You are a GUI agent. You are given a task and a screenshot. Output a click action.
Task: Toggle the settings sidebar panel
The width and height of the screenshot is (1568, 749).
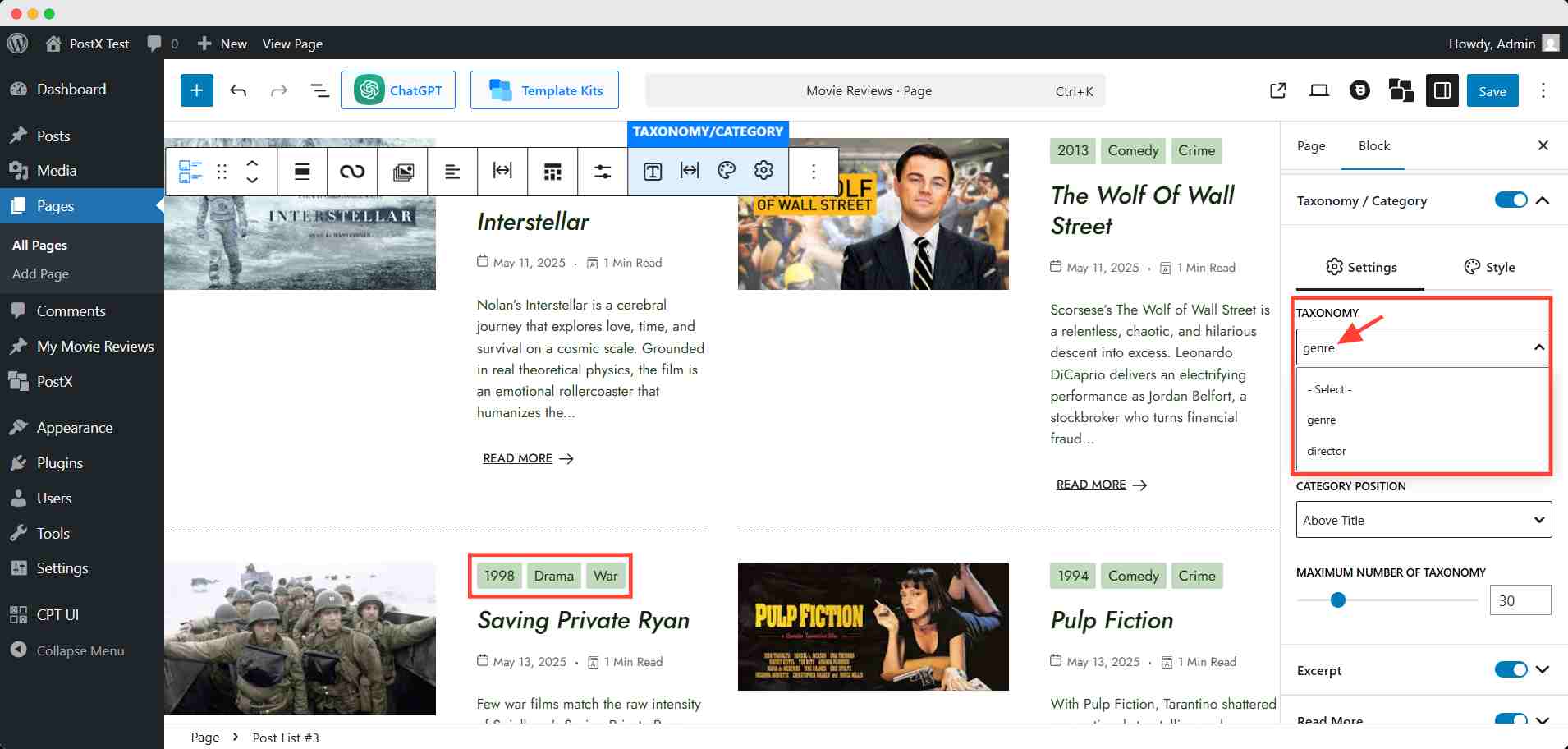click(1442, 90)
